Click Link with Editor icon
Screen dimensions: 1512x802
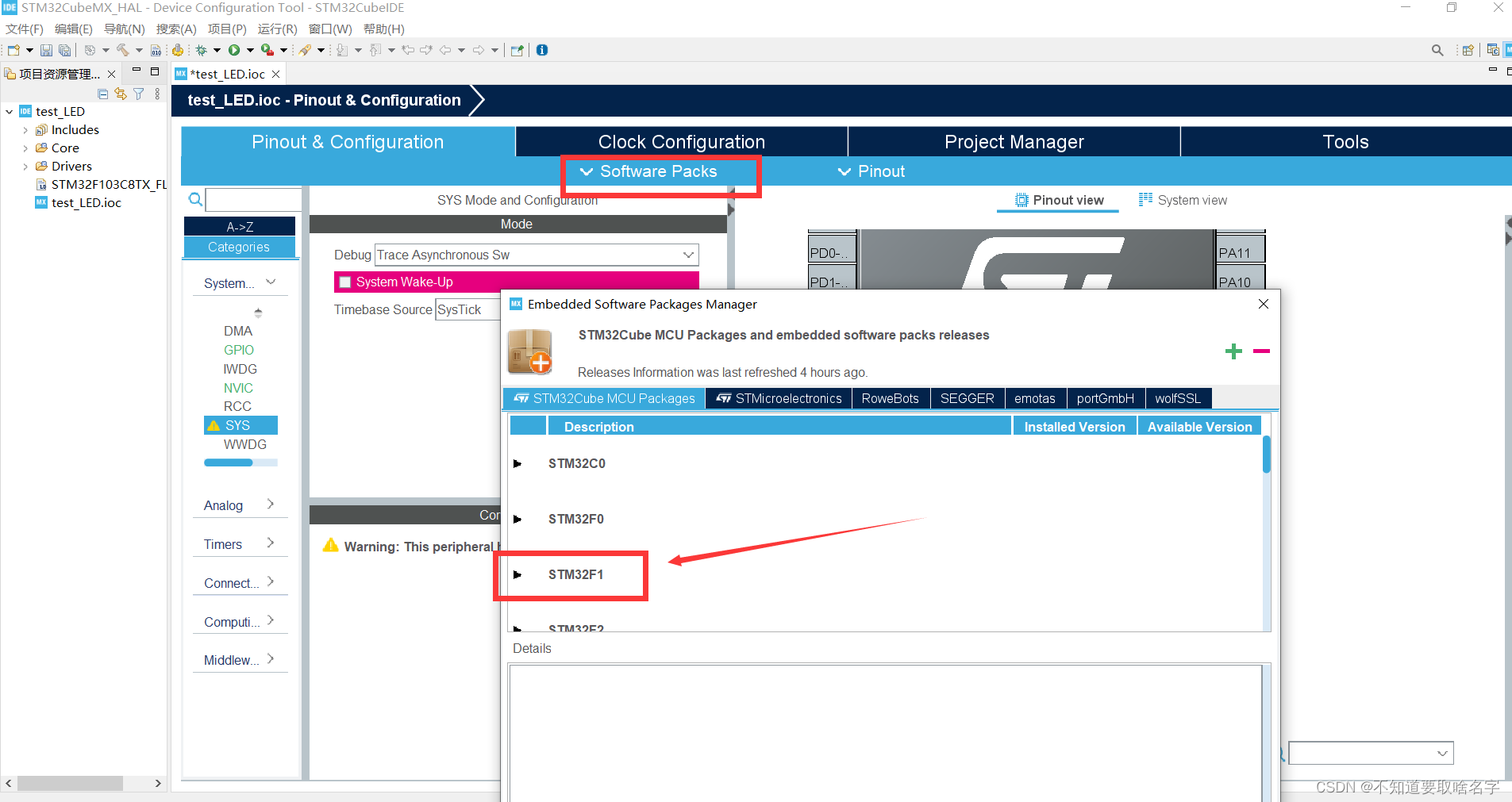pyautogui.click(x=121, y=94)
